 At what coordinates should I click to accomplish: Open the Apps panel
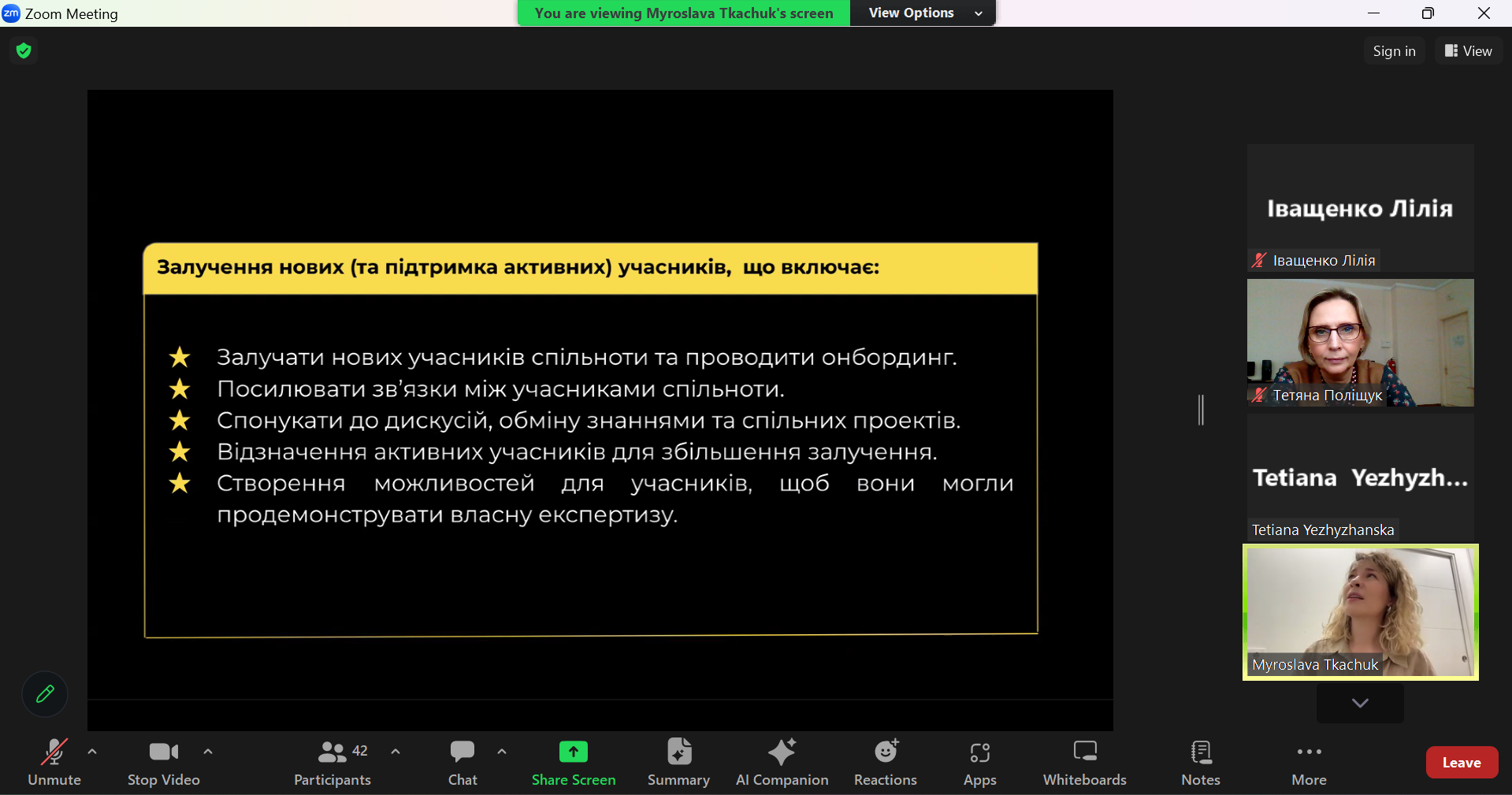pos(979,753)
